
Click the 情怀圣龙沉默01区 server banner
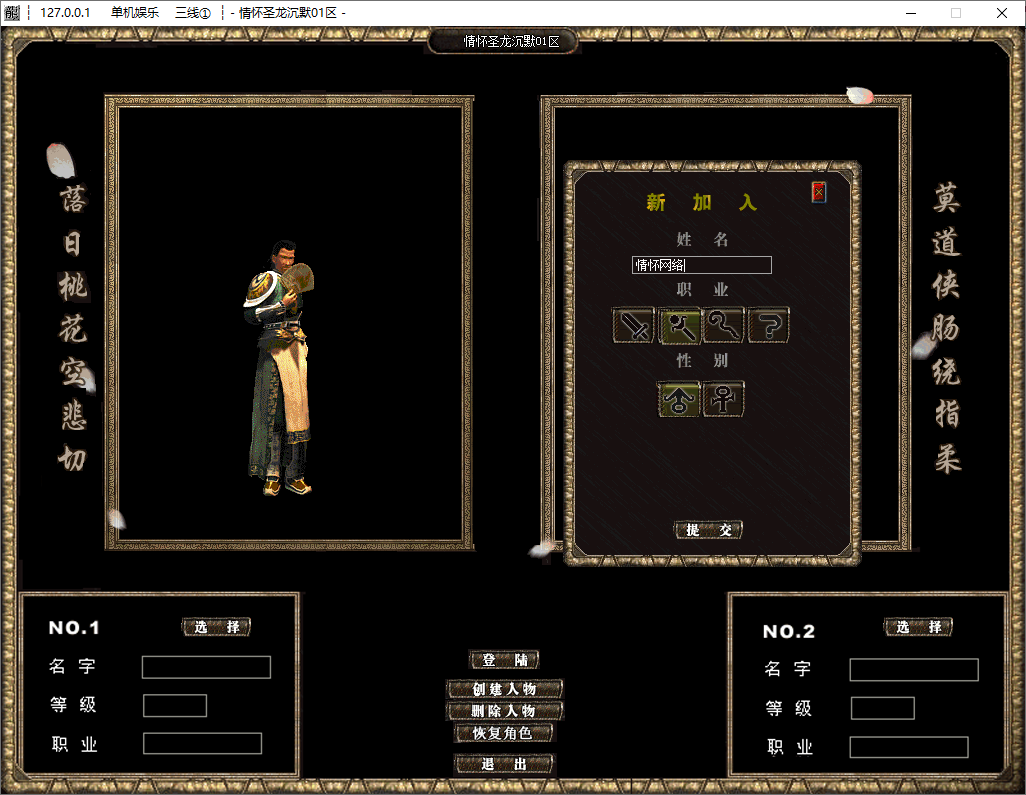coord(512,41)
